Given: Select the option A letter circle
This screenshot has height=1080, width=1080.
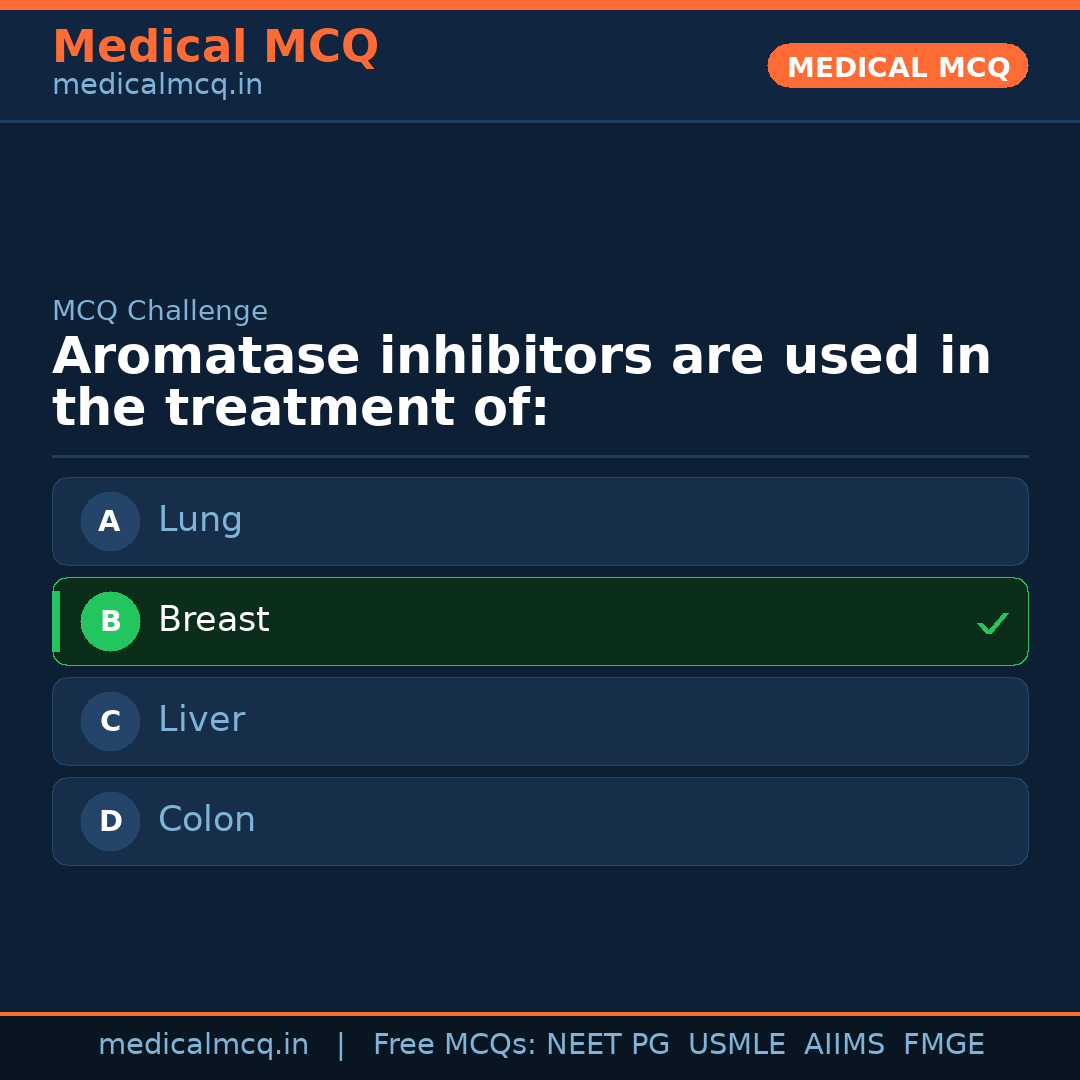Looking at the screenshot, I should click(x=110, y=521).
